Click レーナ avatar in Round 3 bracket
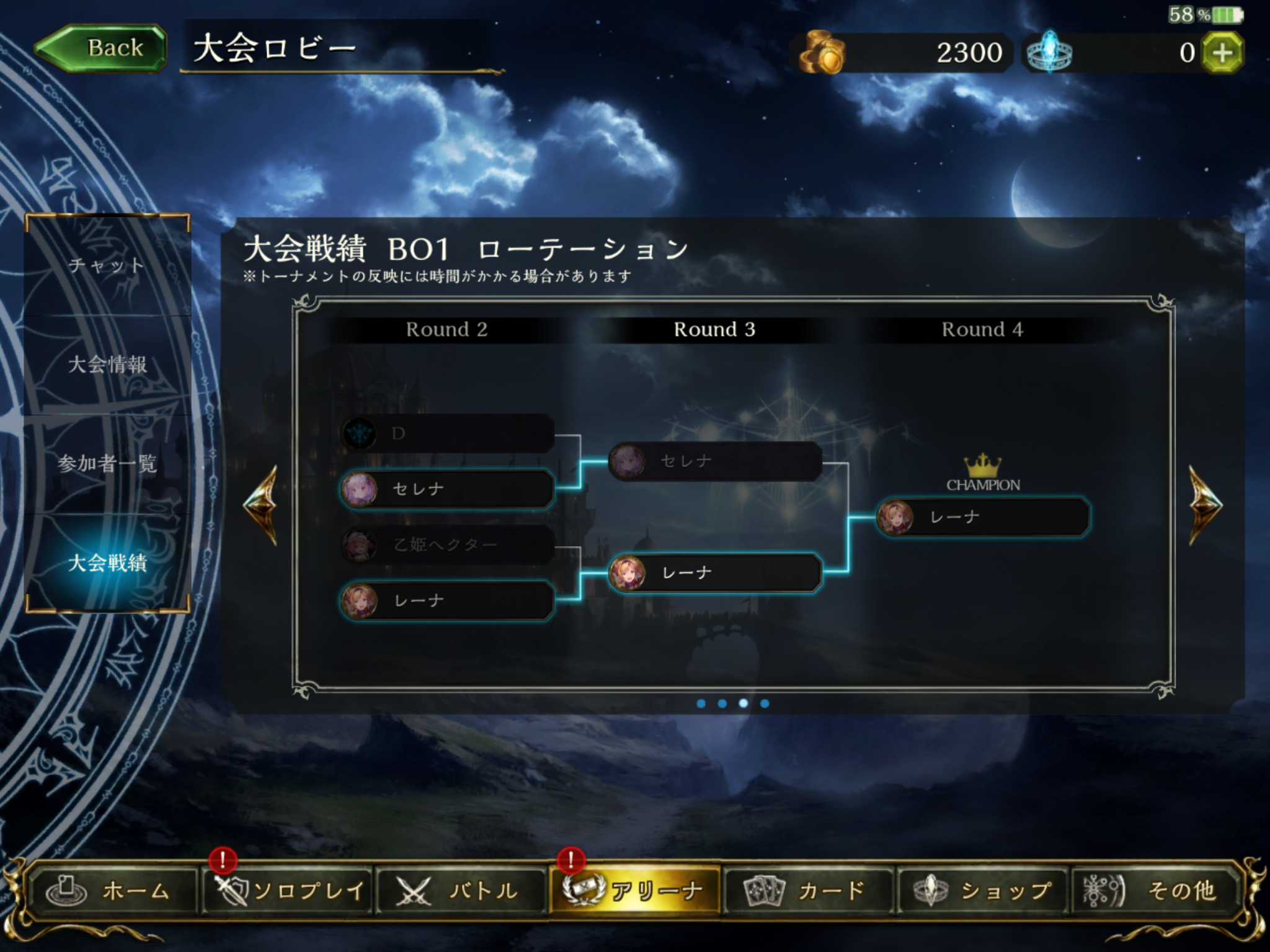The width and height of the screenshot is (1270, 952). (628, 572)
